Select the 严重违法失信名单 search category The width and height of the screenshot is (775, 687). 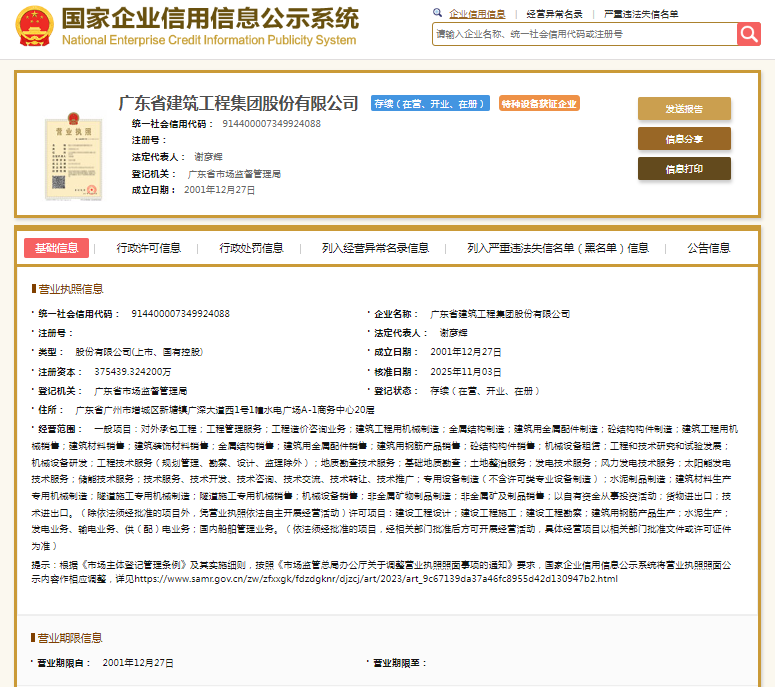(x=640, y=14)
